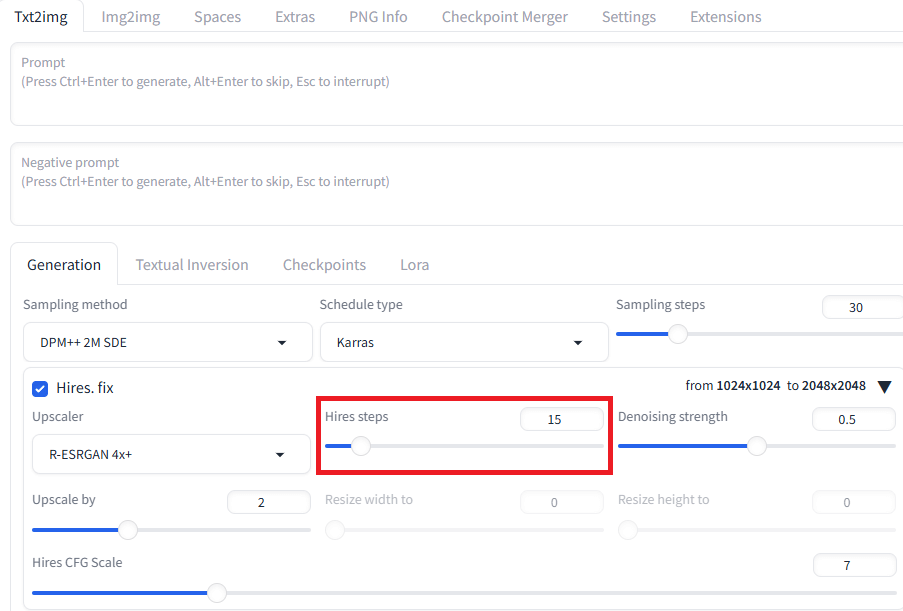Select the Textual Inversion sub-tab

tap(192, 265)
